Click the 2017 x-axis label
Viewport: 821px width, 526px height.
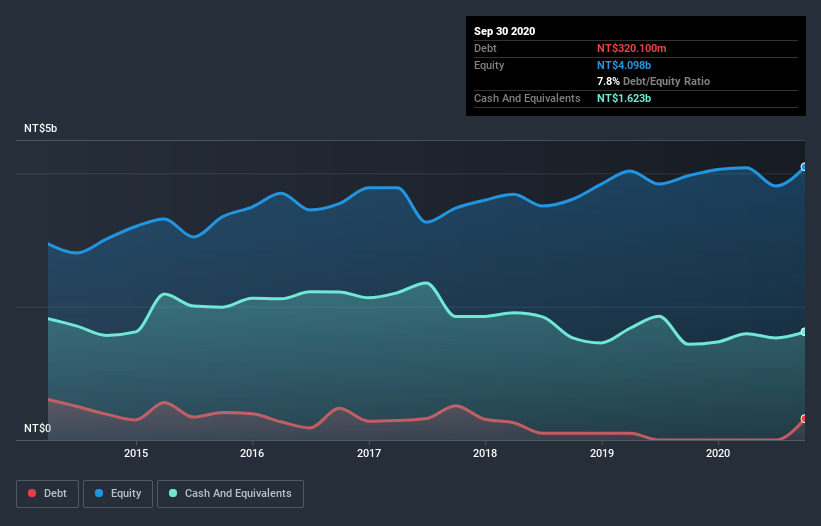[x=369, y=453]
